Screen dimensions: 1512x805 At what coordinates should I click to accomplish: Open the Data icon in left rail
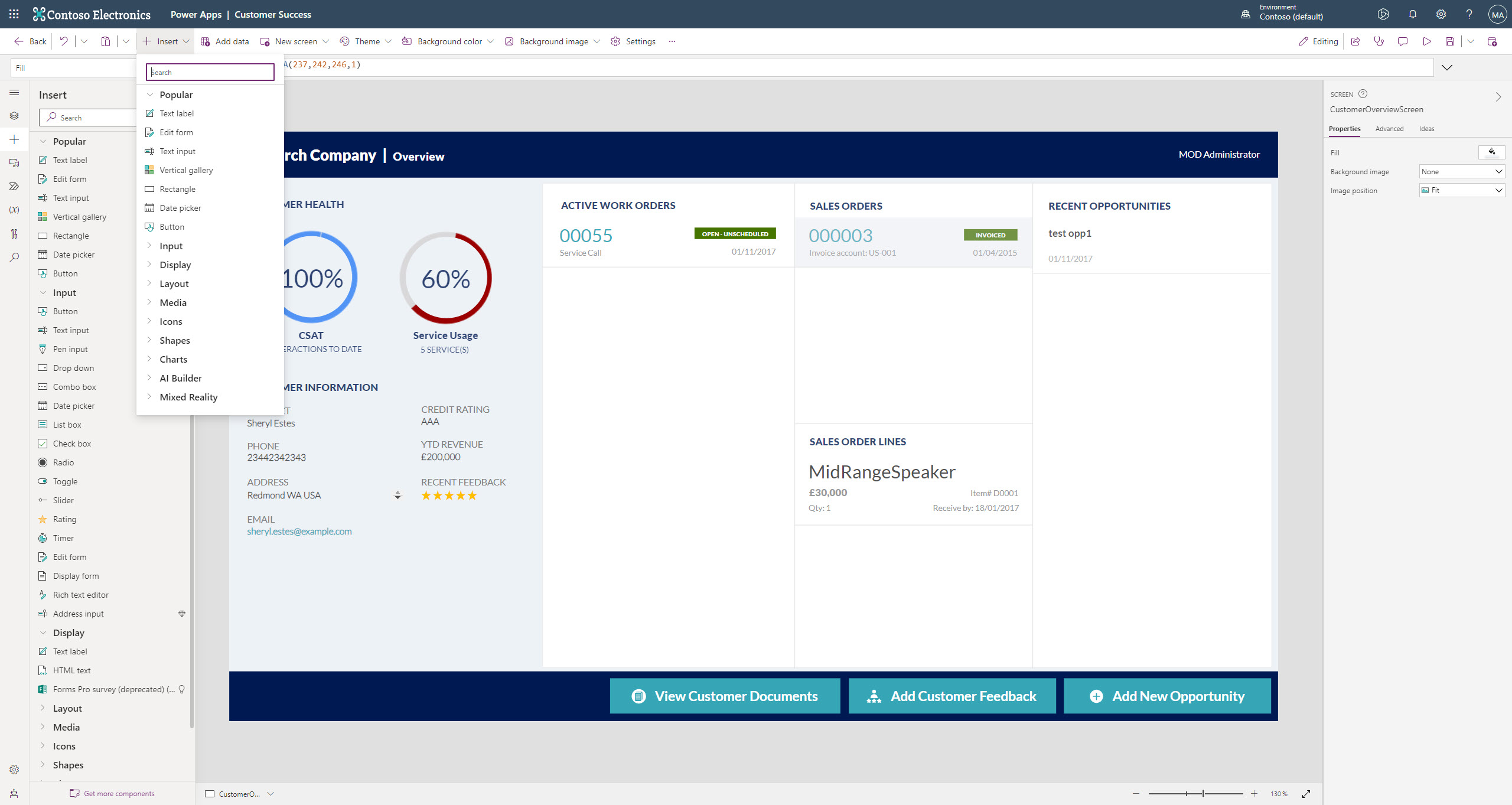pos(14,163)
